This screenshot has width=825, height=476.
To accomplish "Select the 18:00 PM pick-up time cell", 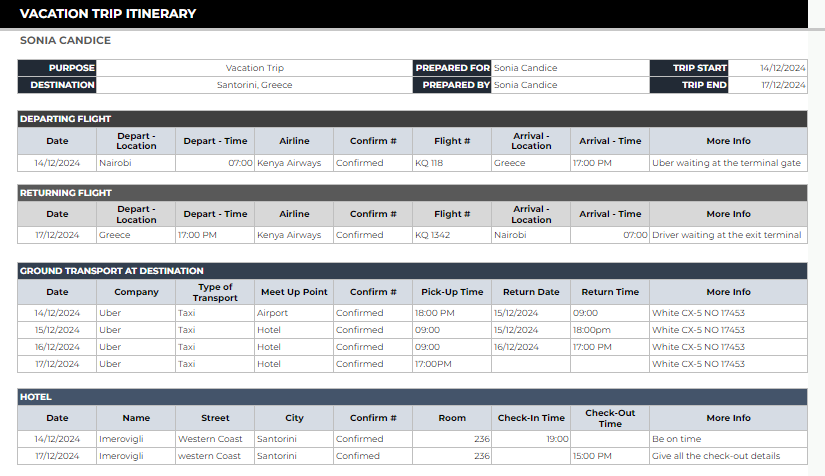I will coord(450,313).
